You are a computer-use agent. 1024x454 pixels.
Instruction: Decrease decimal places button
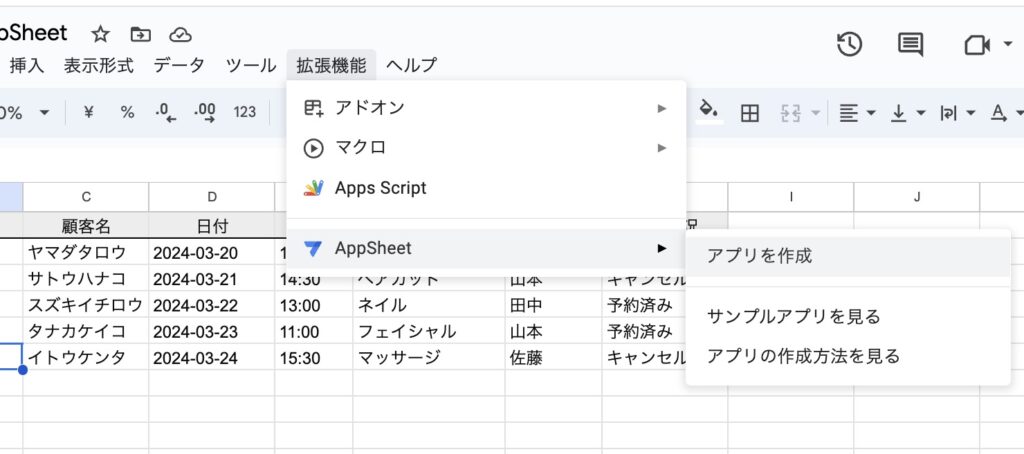click(166, 113)
